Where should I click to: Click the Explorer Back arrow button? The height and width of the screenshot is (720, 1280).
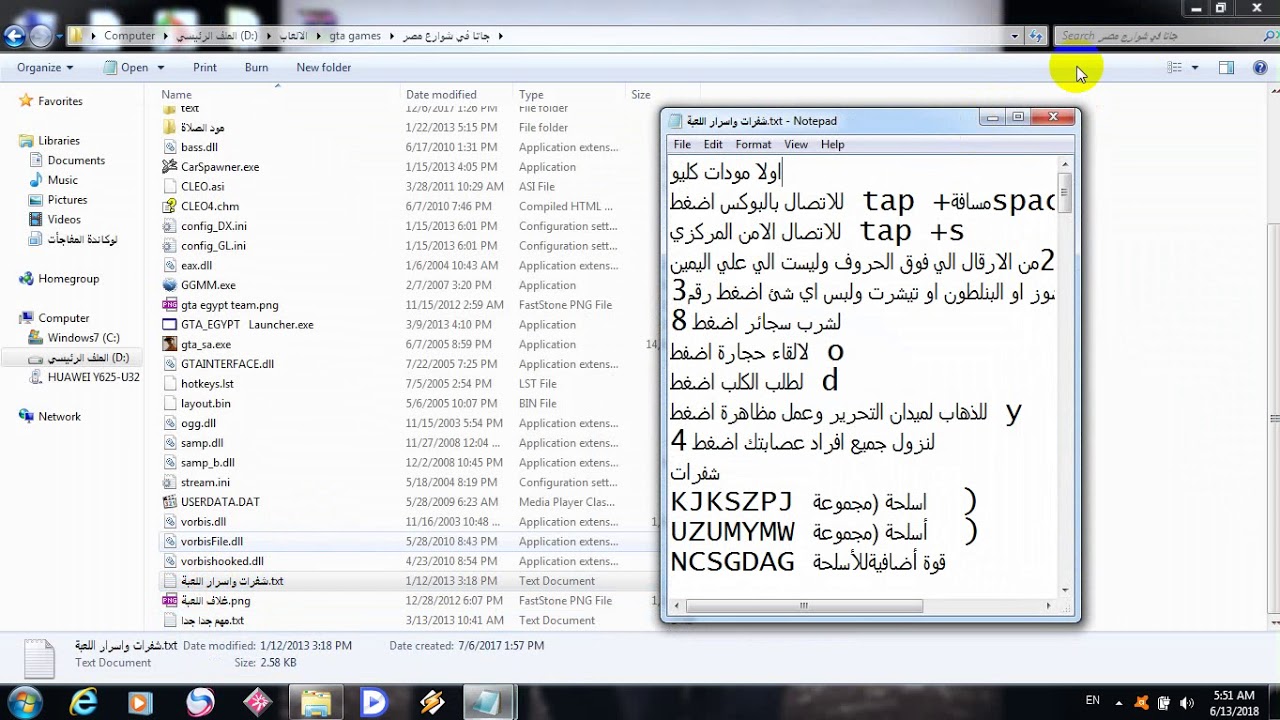[14, 36]
